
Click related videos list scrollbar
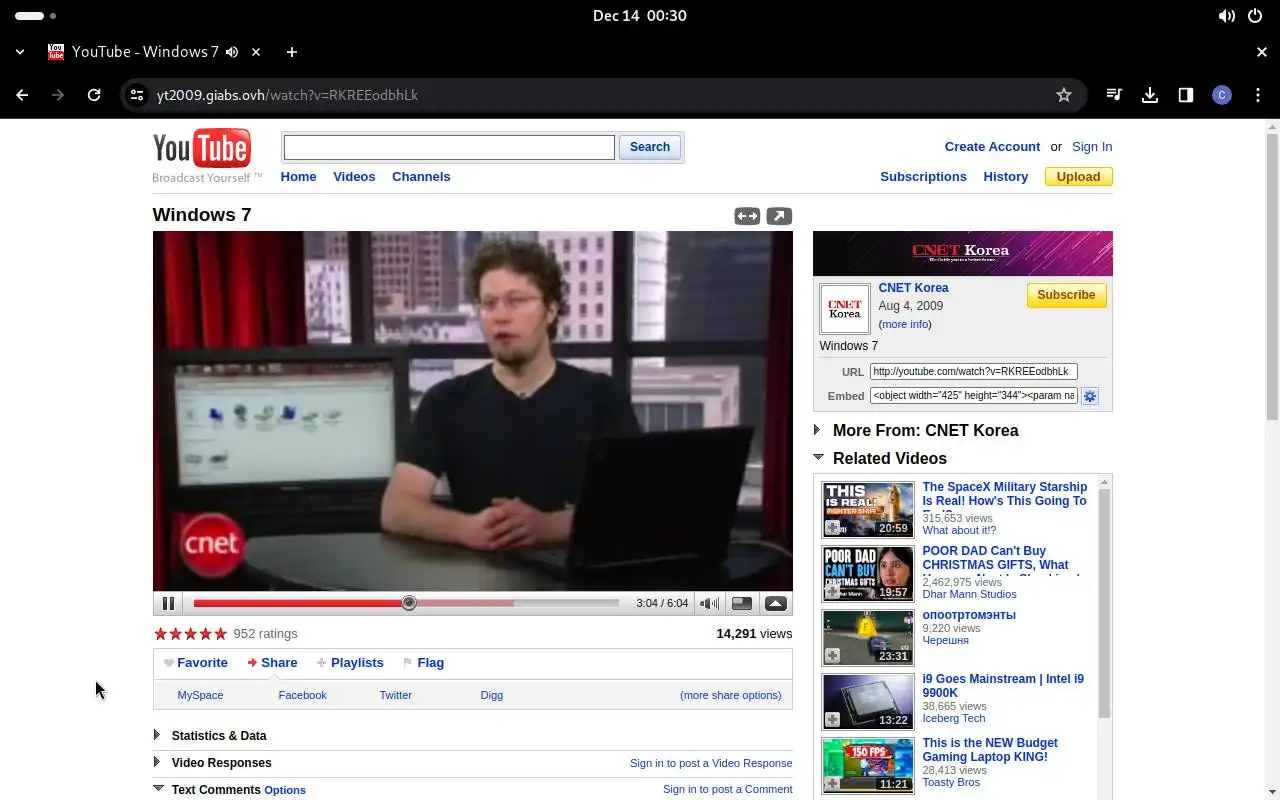1104,604
